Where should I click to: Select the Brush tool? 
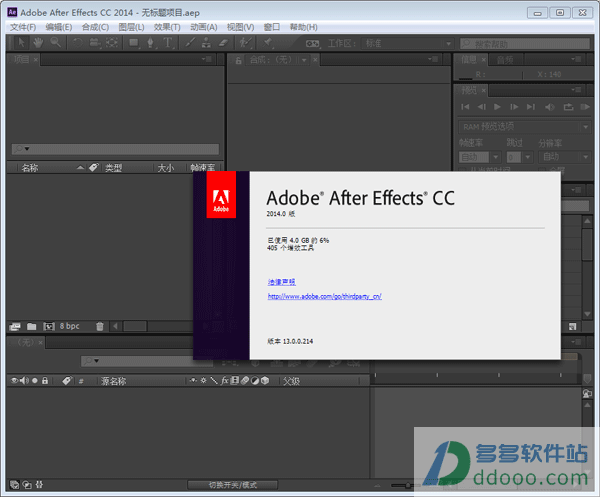pos(190,42)
